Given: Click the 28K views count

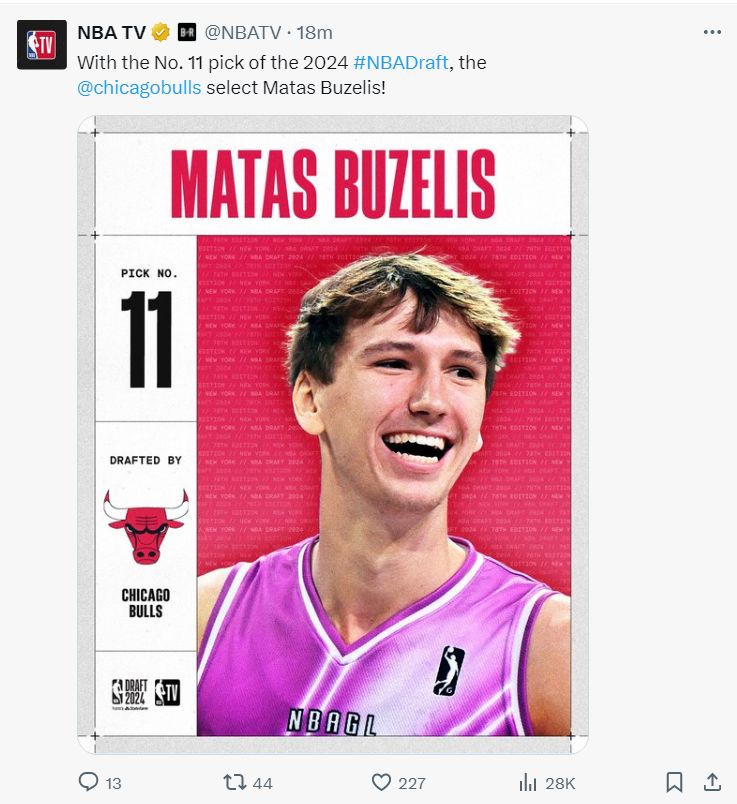Looking at the screenshot, I should pyautogui.click(x=560, y=783).
